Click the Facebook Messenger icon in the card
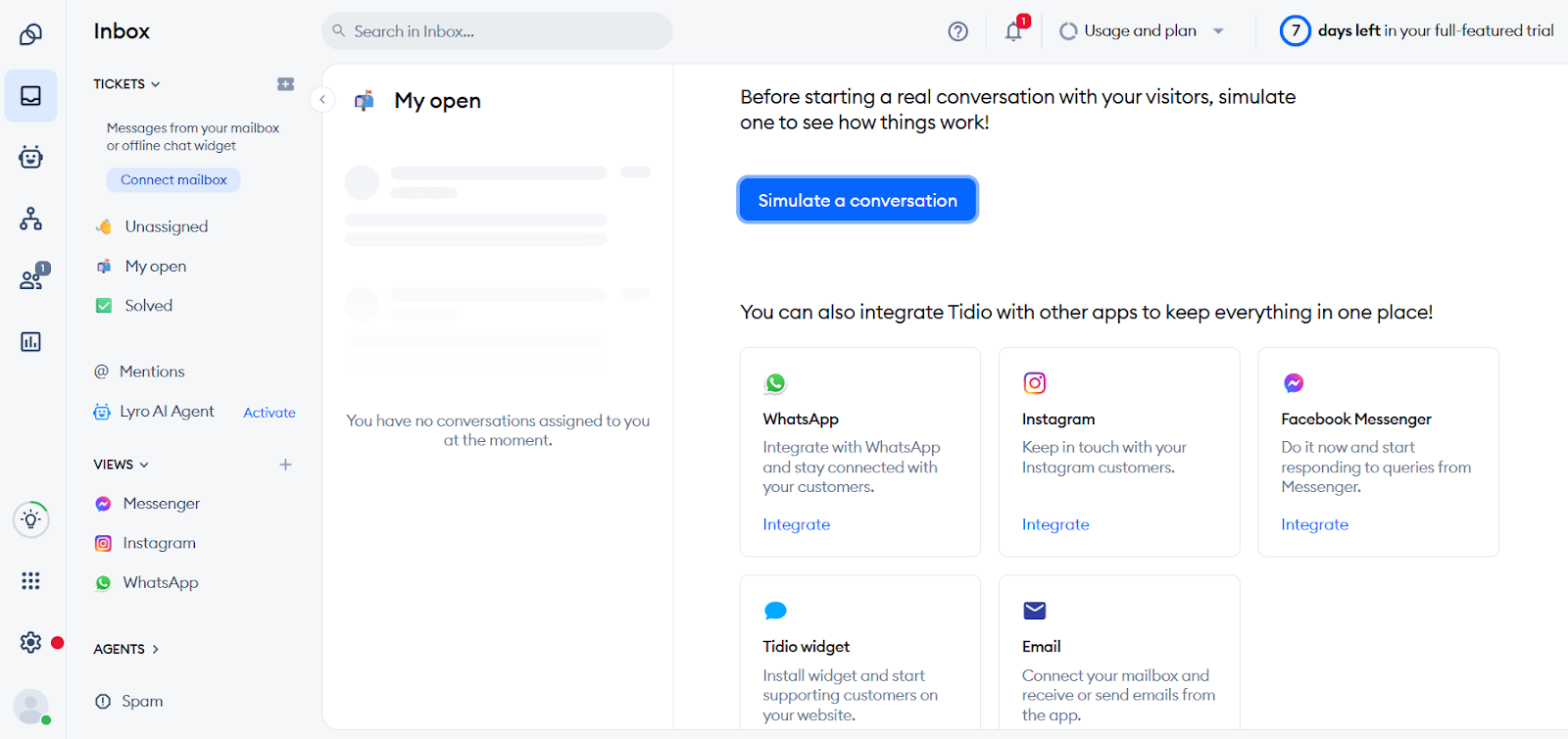Image resolution: width=1568 pixels, height=739 pixels. pos(1294,383)
